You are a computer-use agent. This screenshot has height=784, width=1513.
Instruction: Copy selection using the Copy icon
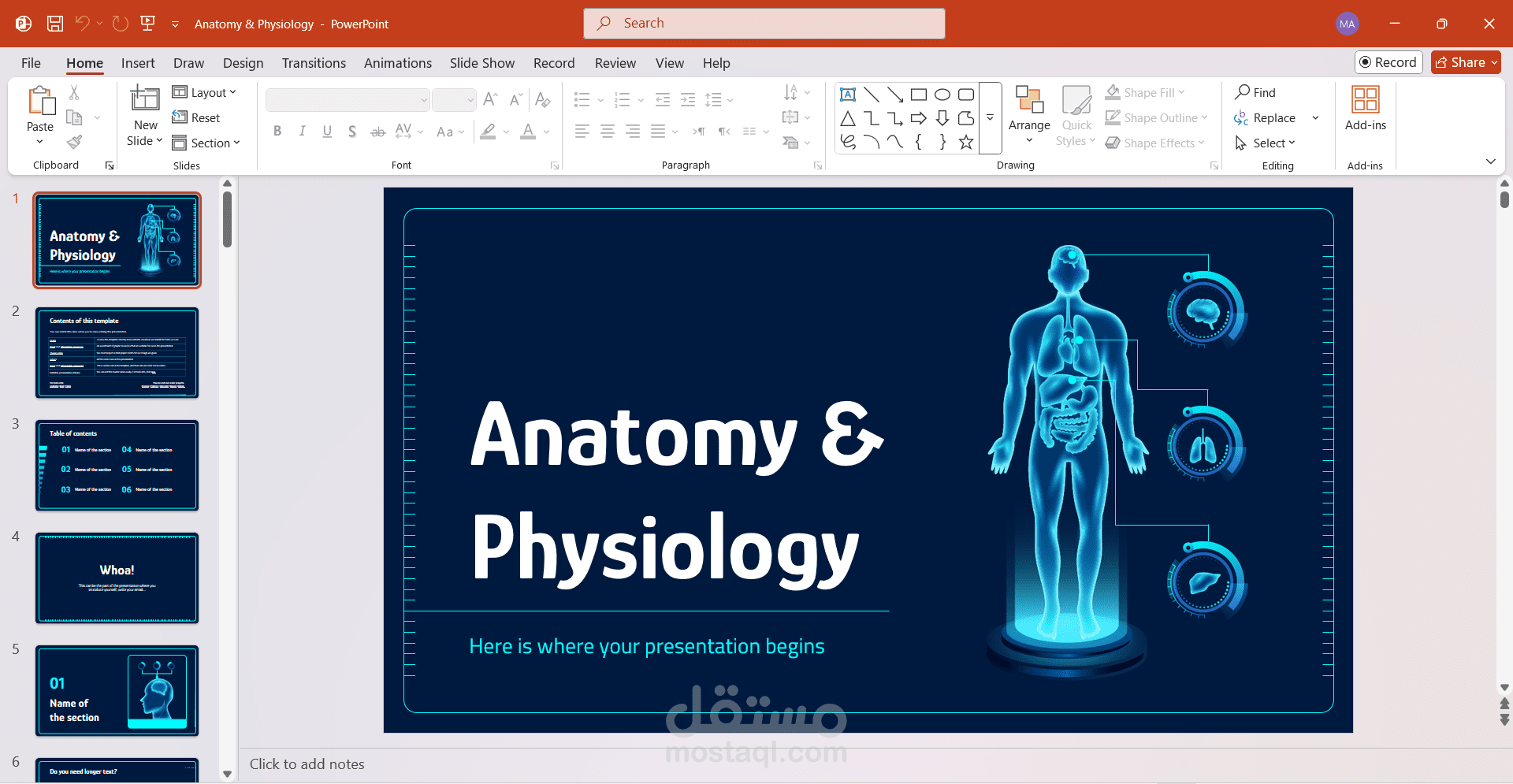(x=74, y=117)
